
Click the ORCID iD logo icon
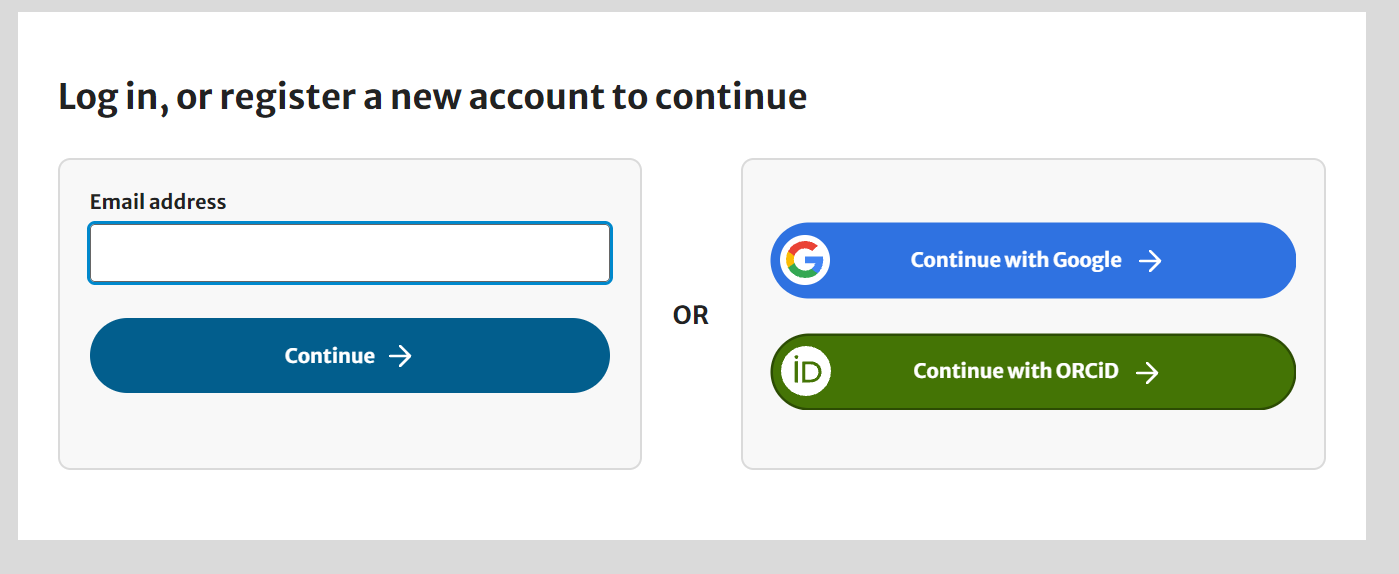coord(805,371)
